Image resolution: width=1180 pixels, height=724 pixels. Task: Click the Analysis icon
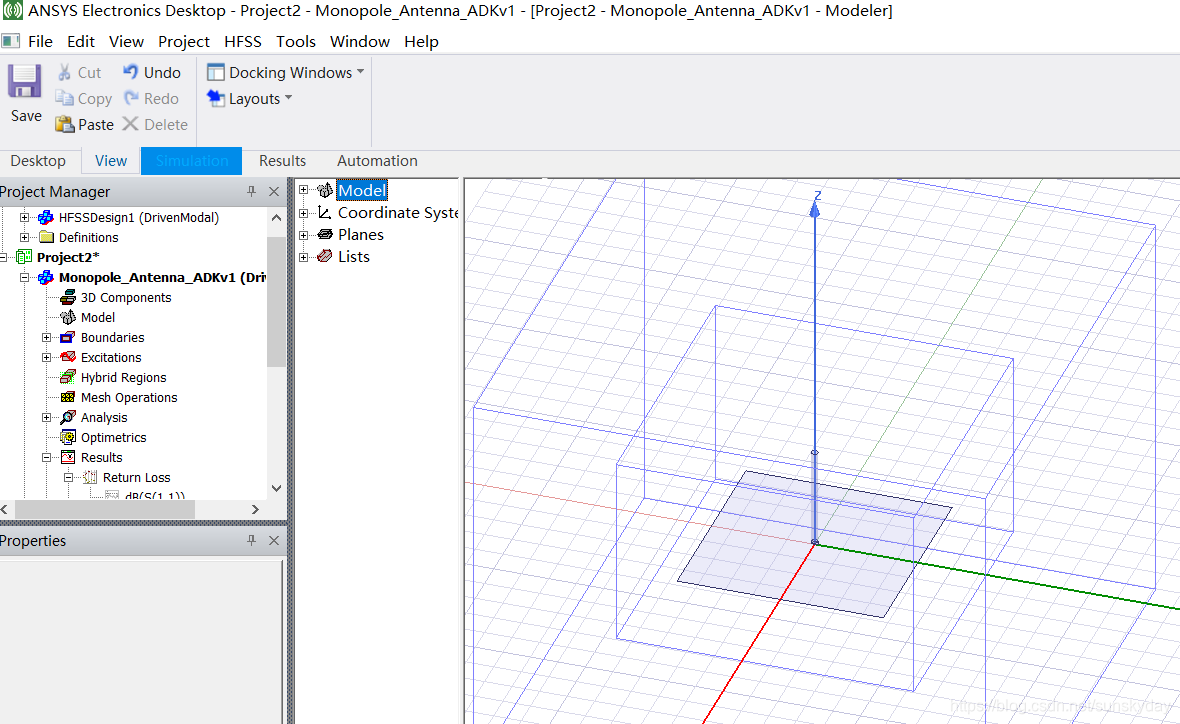tap(68, 417)
